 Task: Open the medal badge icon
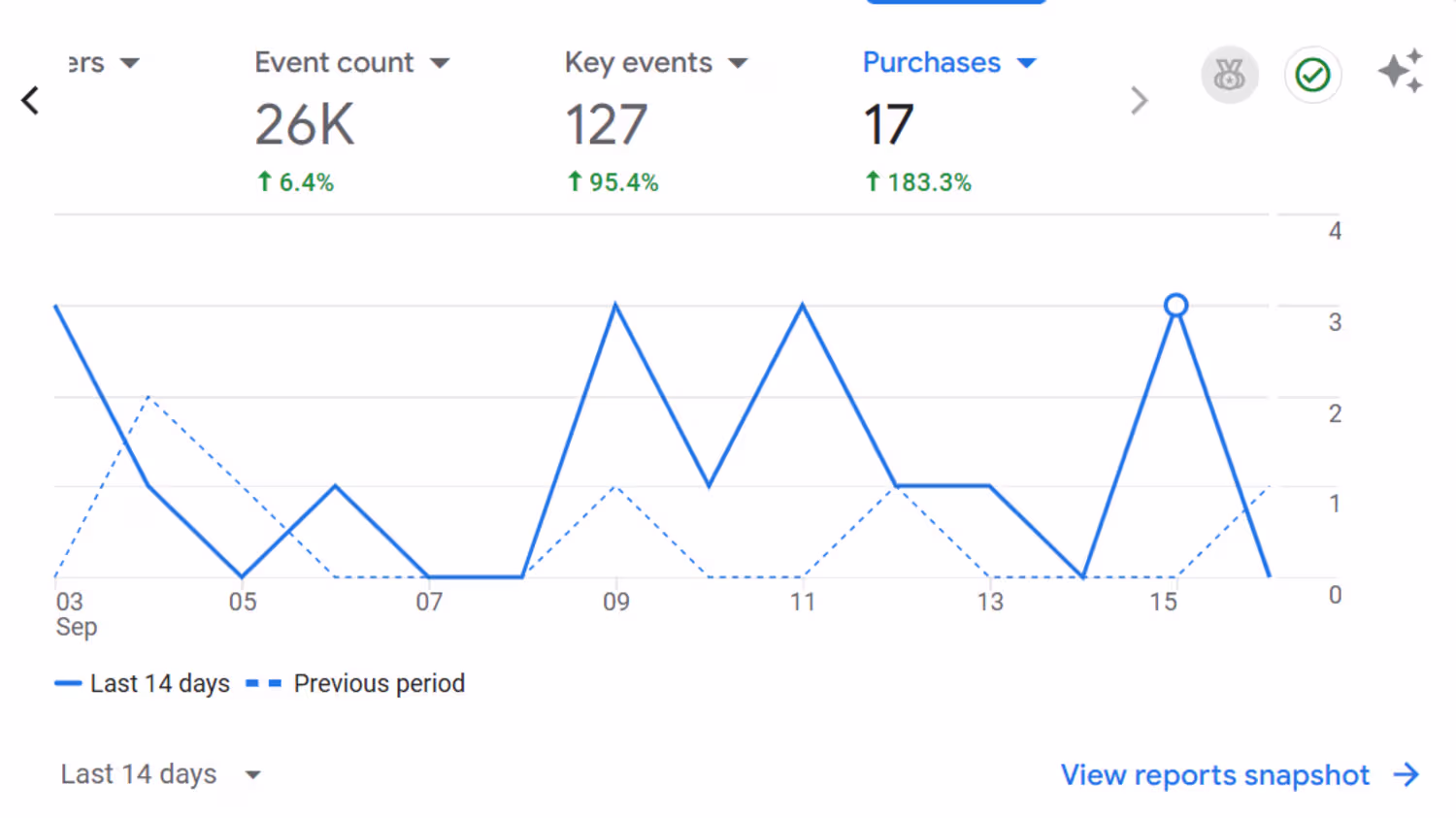tap(1230, 75)
